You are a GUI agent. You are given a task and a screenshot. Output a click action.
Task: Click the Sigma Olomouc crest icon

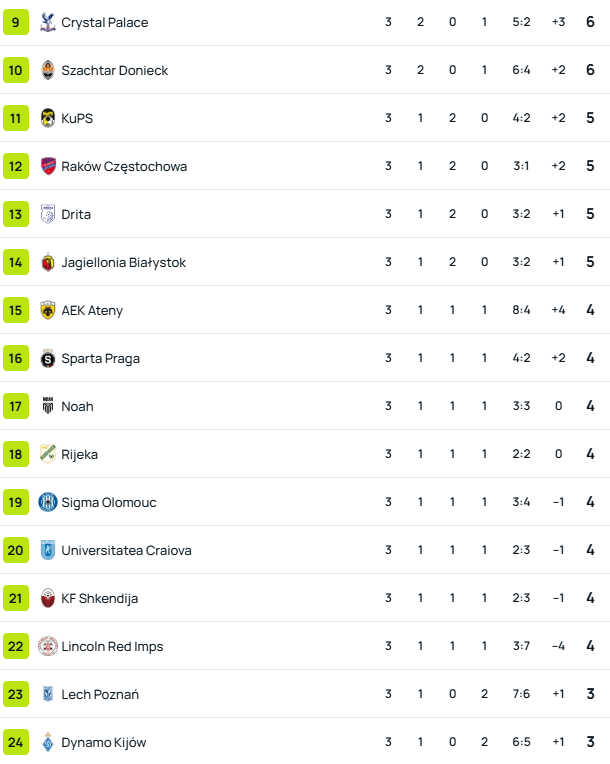[48, 502]
